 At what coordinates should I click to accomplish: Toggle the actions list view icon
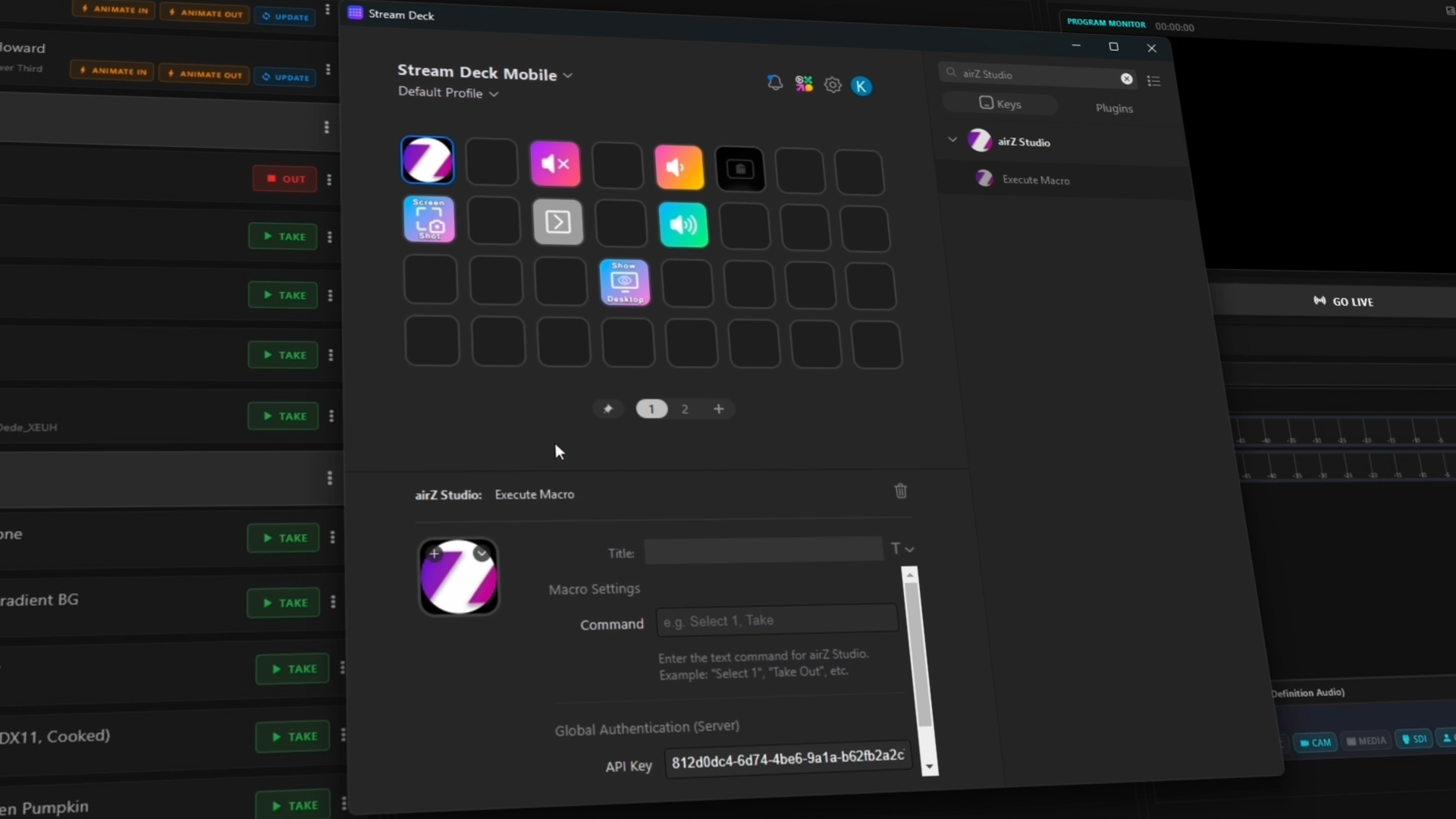coord(1154,81)
